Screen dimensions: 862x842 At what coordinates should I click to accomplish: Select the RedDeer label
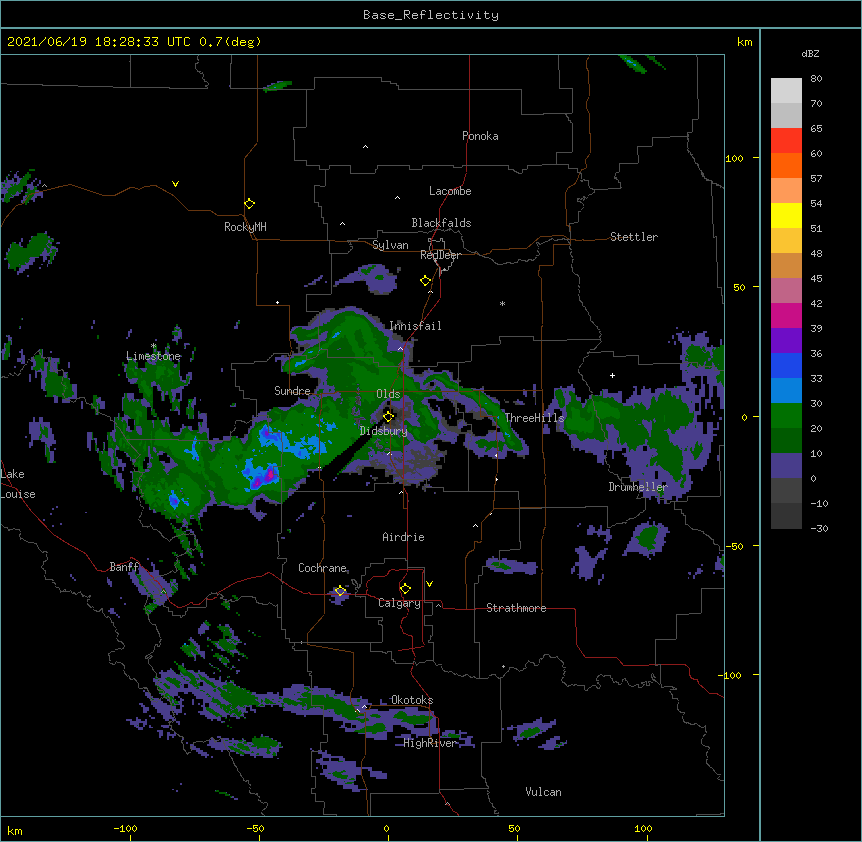[x=440, y=255]
